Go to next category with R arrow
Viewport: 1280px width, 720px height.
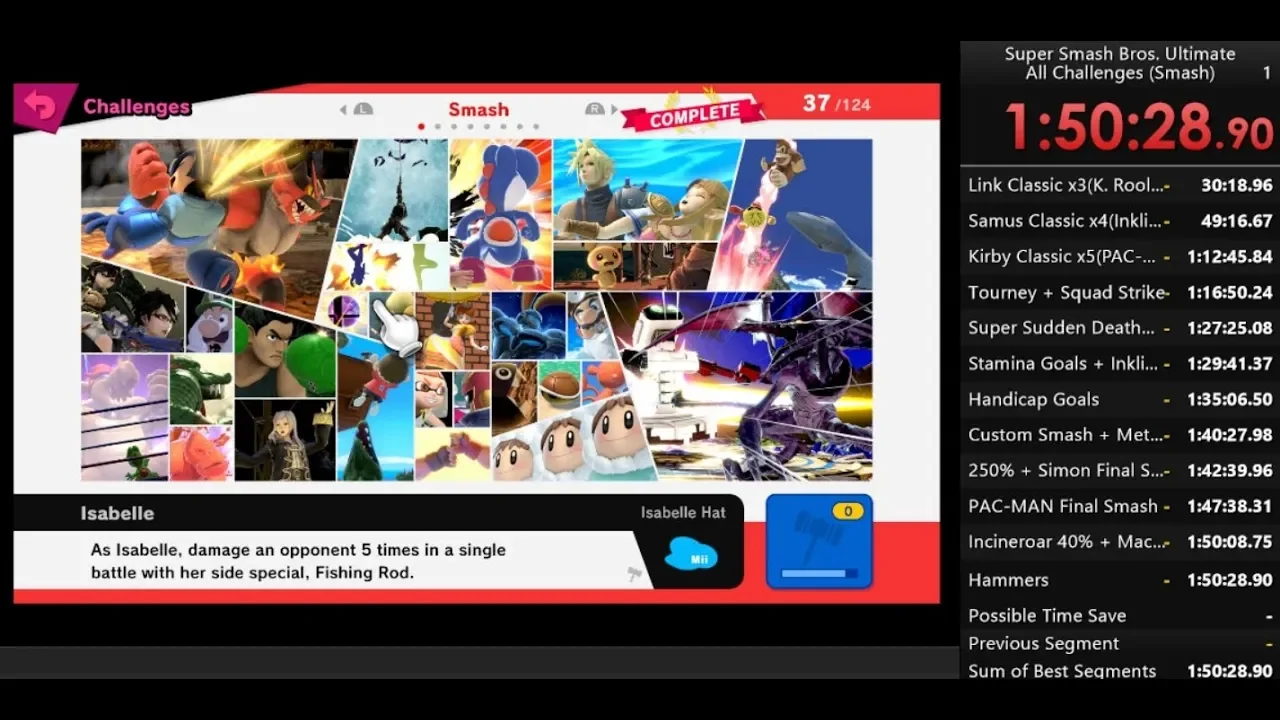tap(601, 109)
